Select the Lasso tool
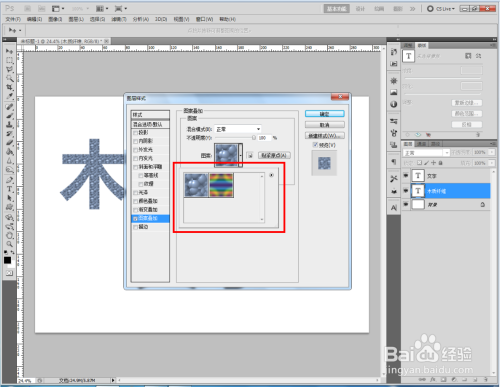The image size is (500, 387). point(9,69)
